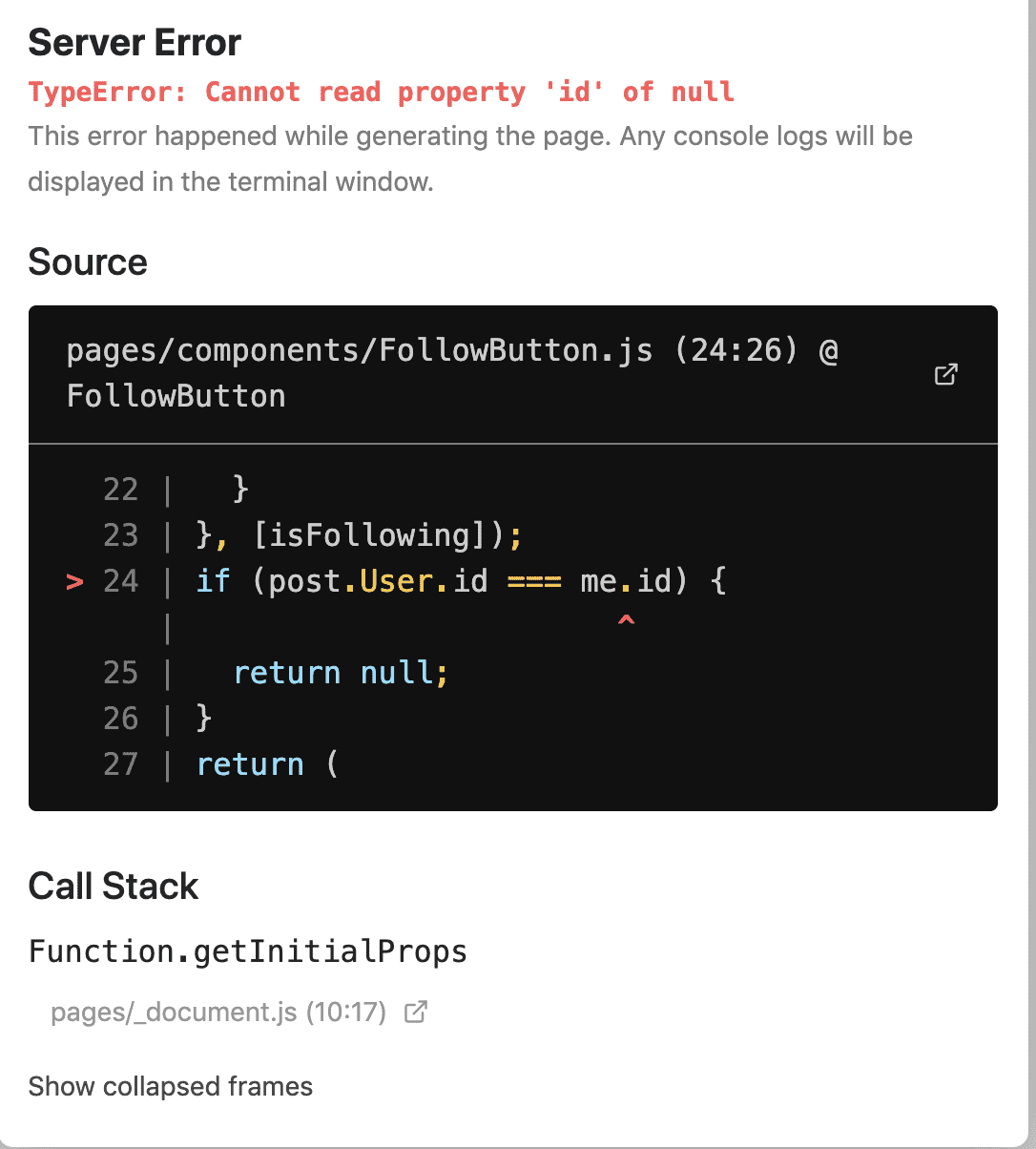Click the Source section heading
Screen dimensions: 1036x1149
[88, 261]
